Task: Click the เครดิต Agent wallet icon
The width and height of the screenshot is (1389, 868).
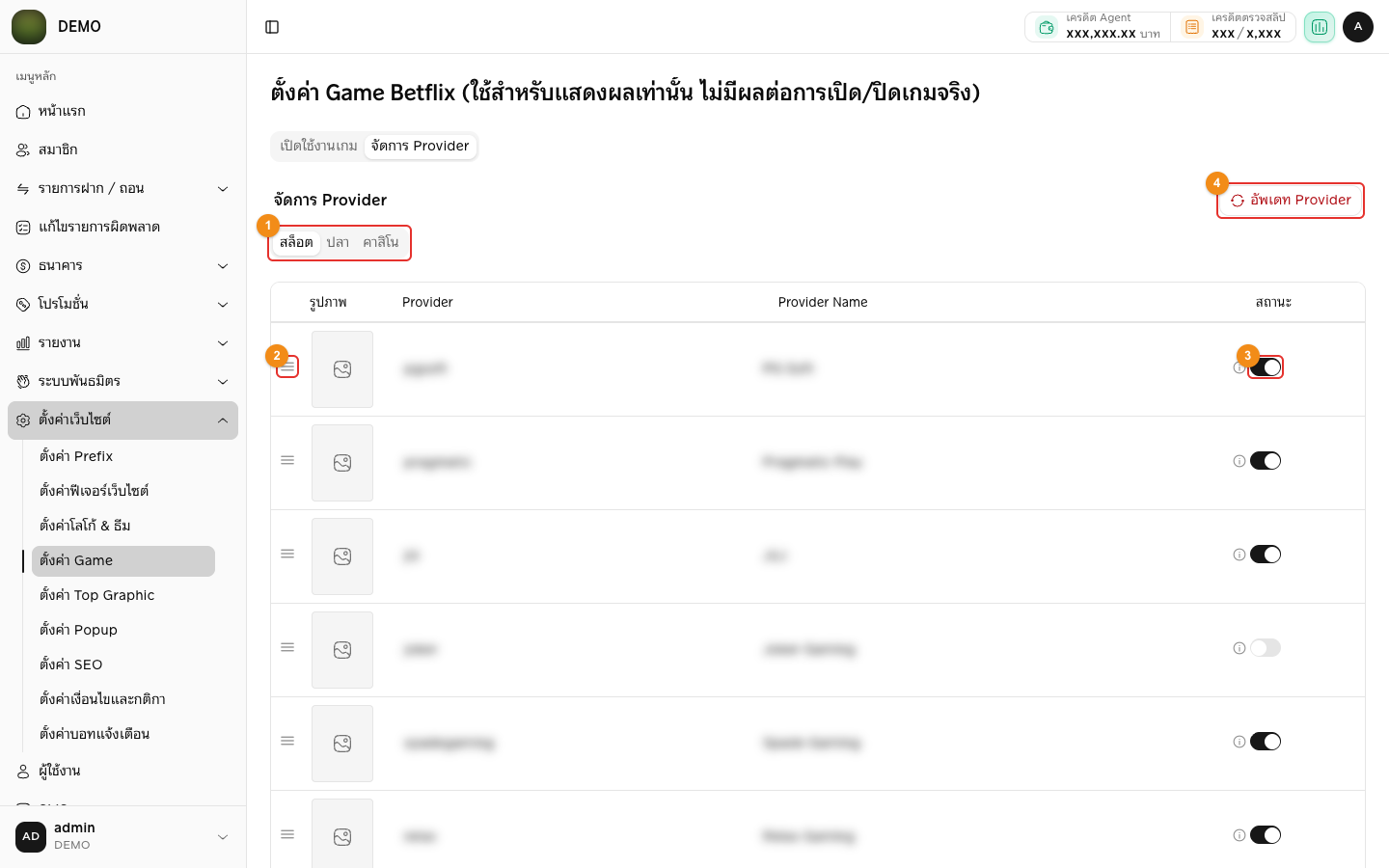Action: pyautogui.click(x=1047, y=27)
